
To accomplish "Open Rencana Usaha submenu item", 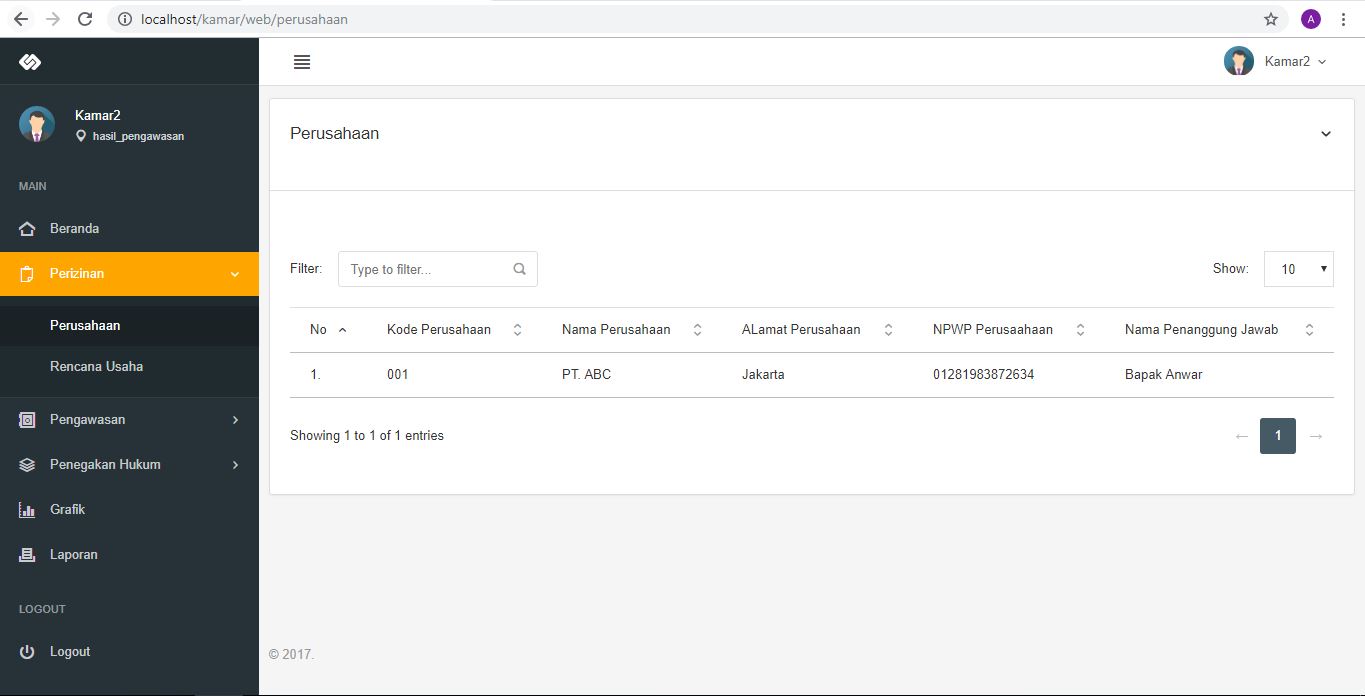I will 96,367.
